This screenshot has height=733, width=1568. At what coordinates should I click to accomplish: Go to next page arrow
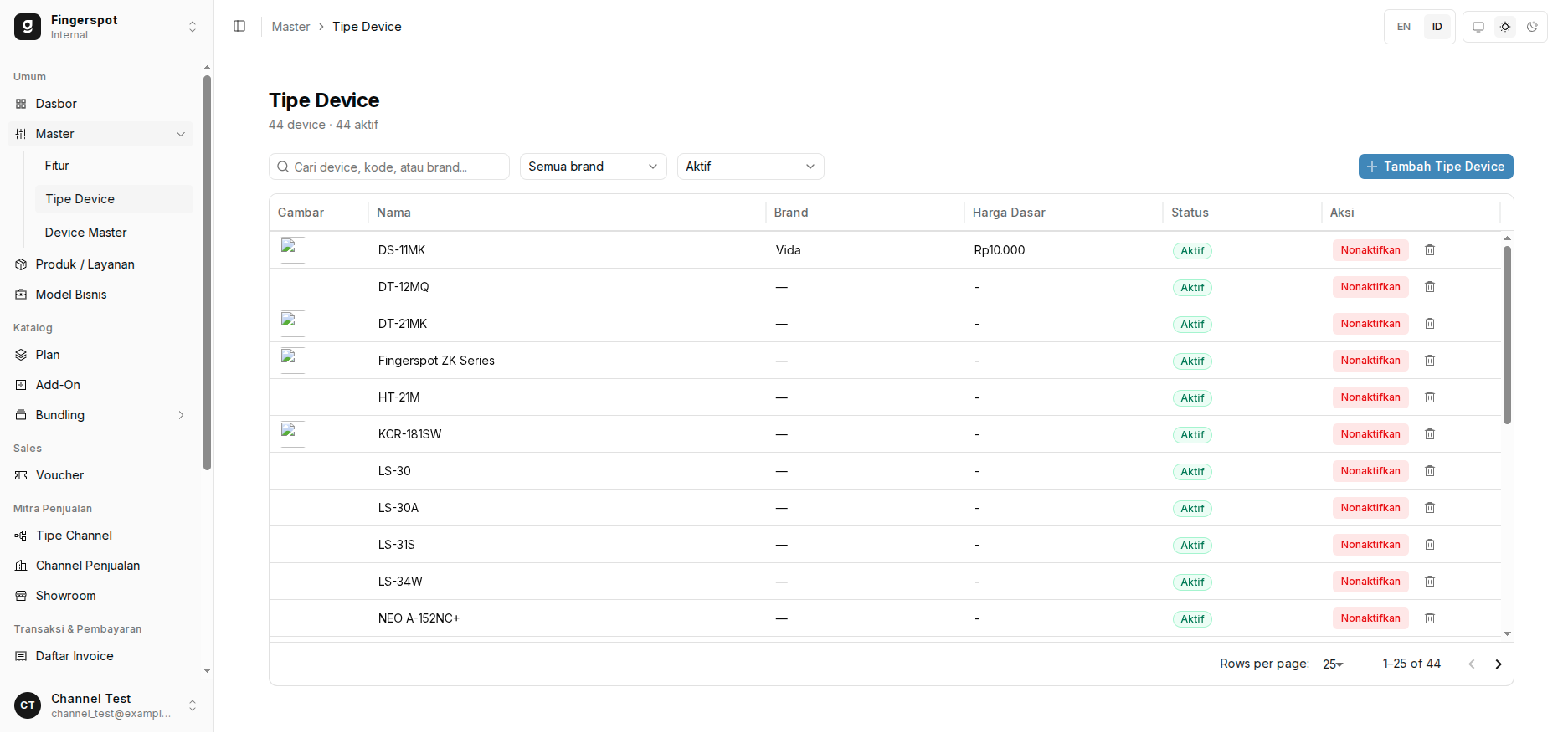pos(1499,664)
